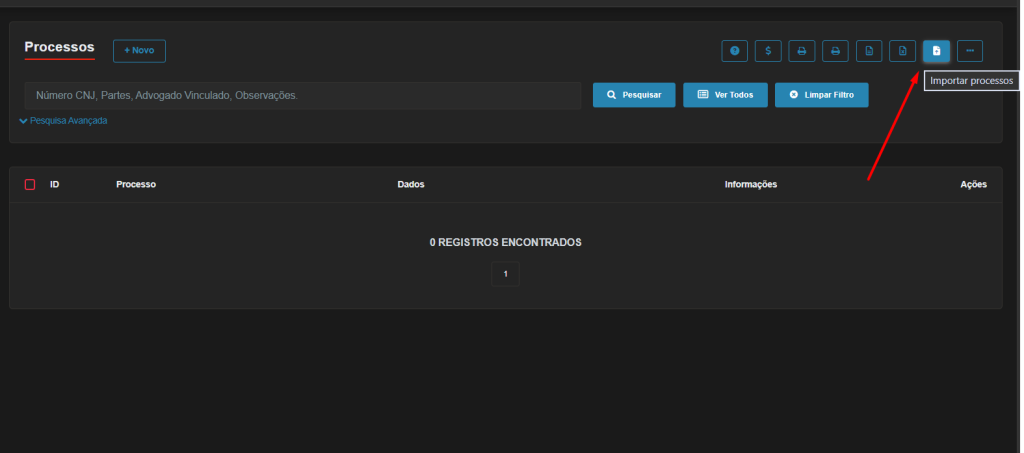
Task: Click the + Novo button
Action: pos(139,51)
